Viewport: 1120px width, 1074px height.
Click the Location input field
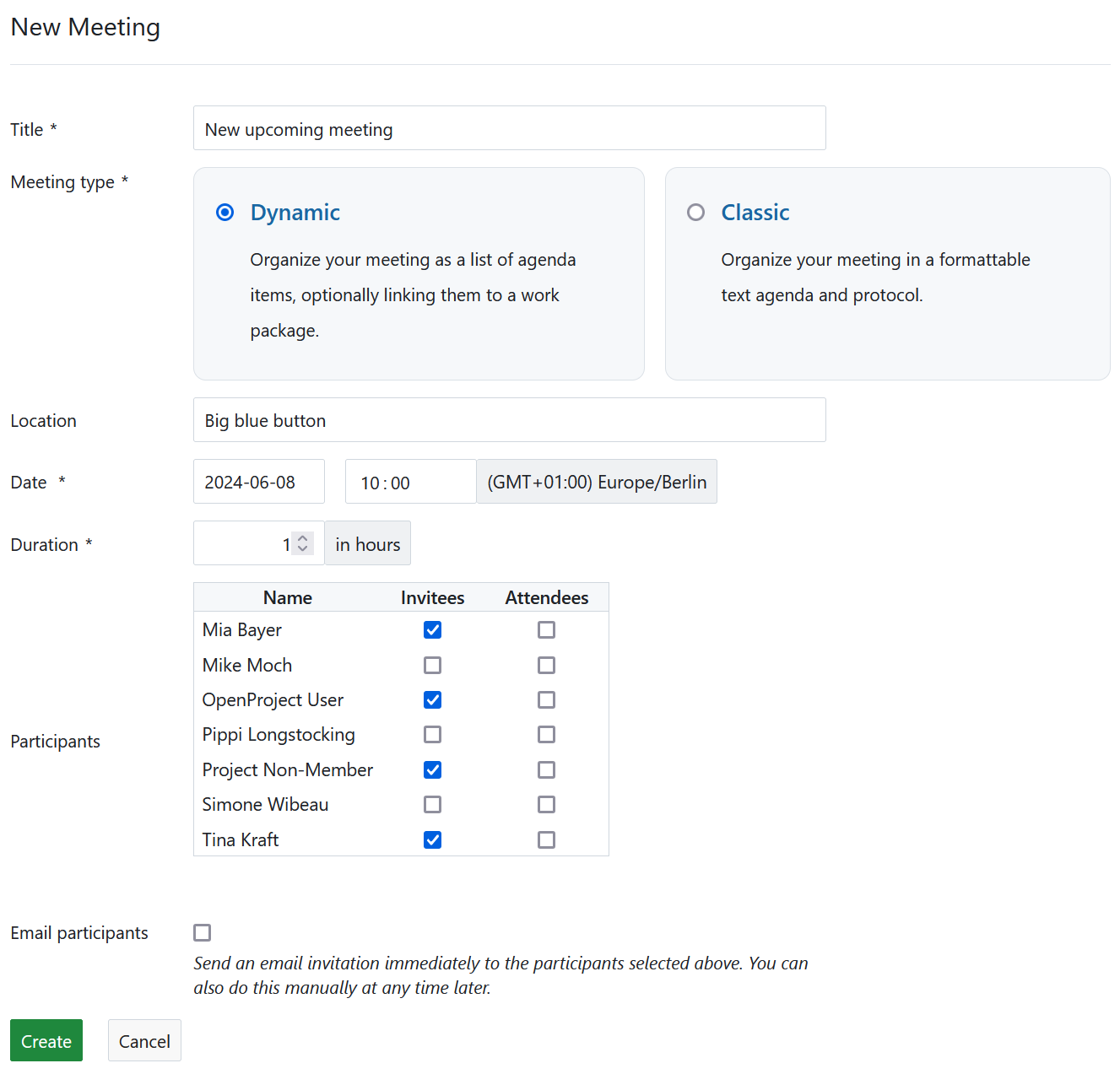[509, 420]
